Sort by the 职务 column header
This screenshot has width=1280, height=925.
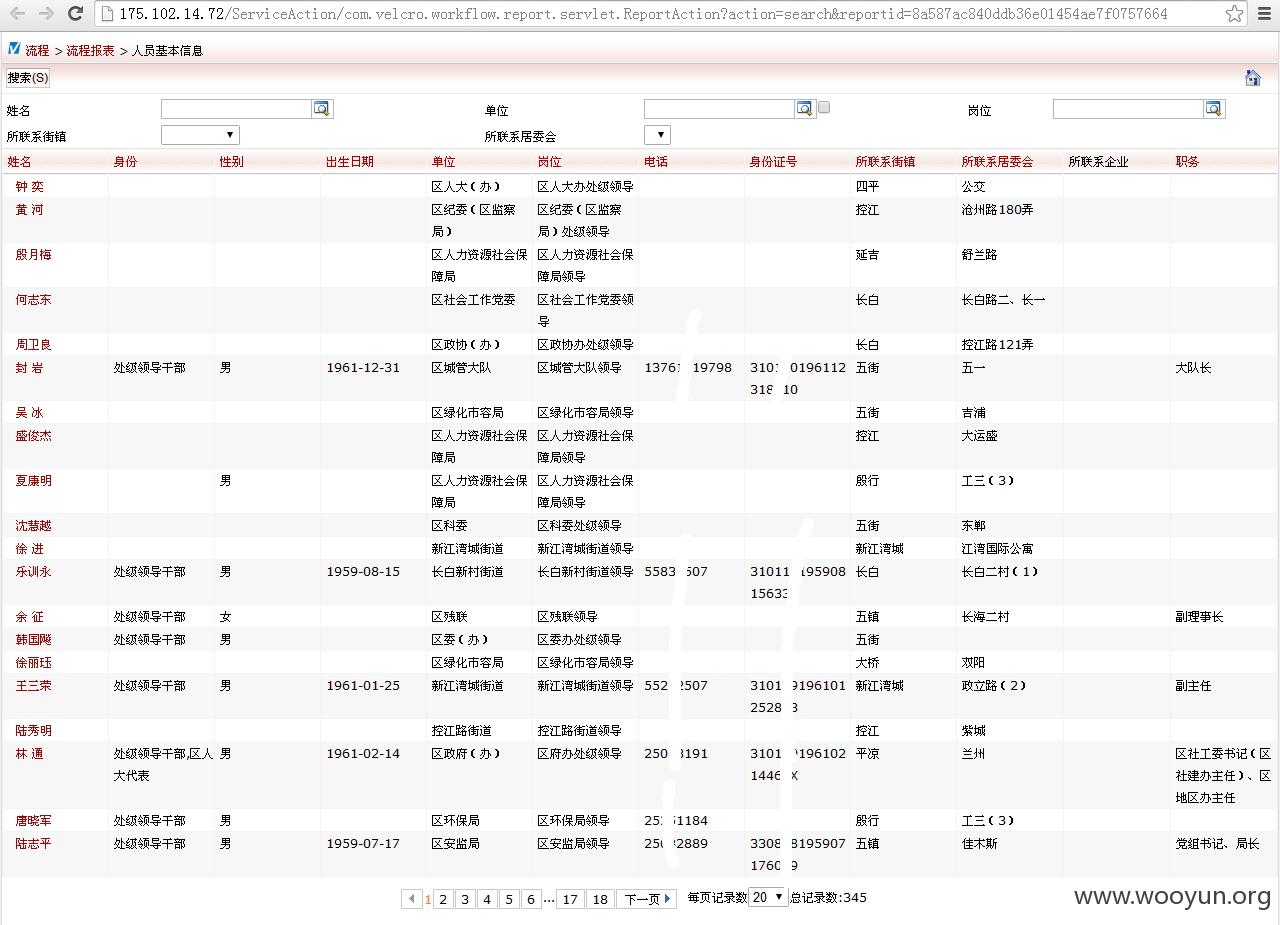click(x=1187, y=162)
